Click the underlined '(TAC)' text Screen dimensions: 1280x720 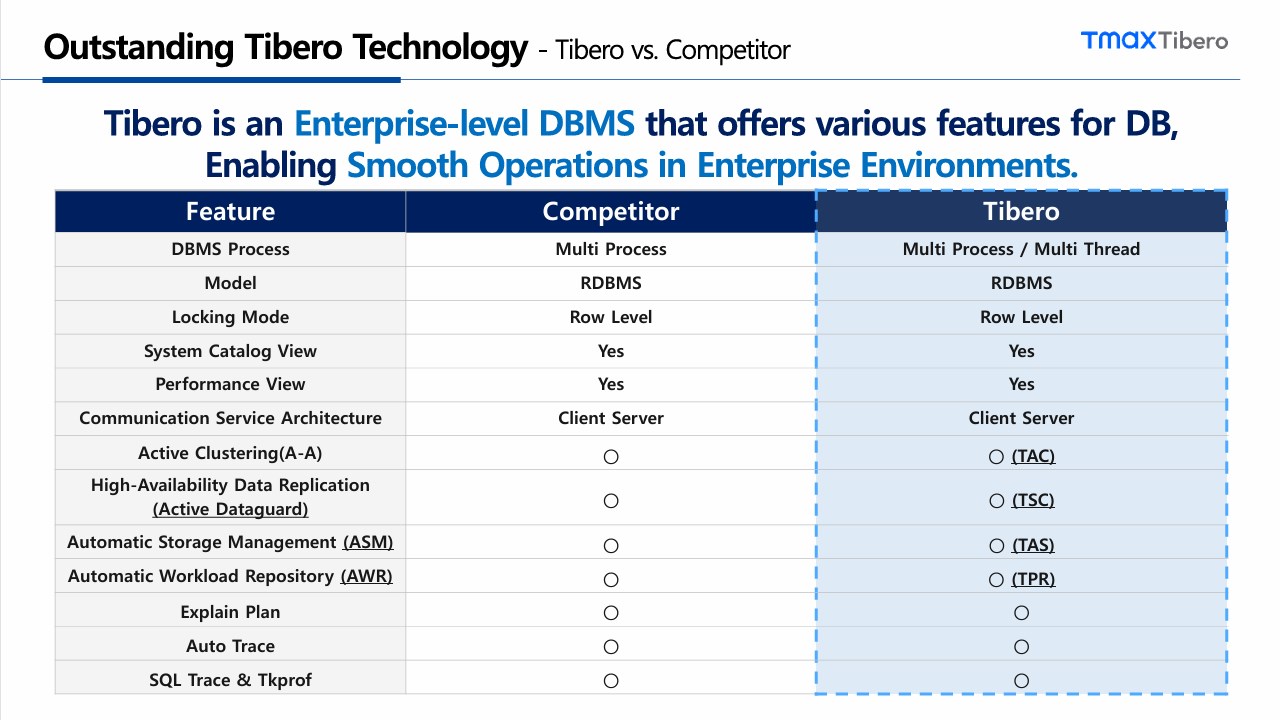pos(1033,456)
